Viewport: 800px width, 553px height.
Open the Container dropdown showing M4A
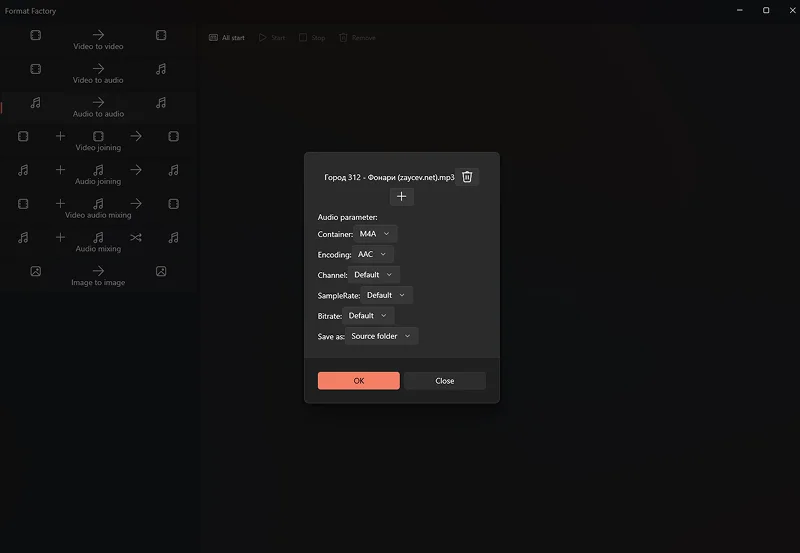pos(375,234)
